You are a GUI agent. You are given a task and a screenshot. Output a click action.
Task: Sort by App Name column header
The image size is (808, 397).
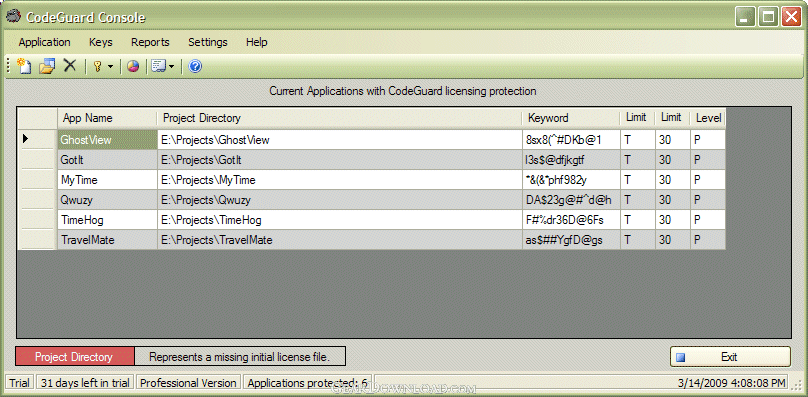[107, 118]
